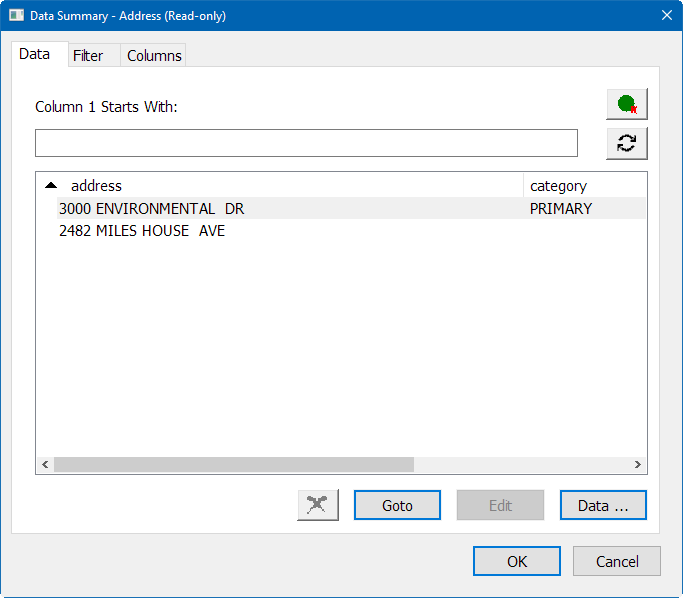Open the Data ... button
Image resolution: width=683 pixels, height=598 pixels.
603,505
